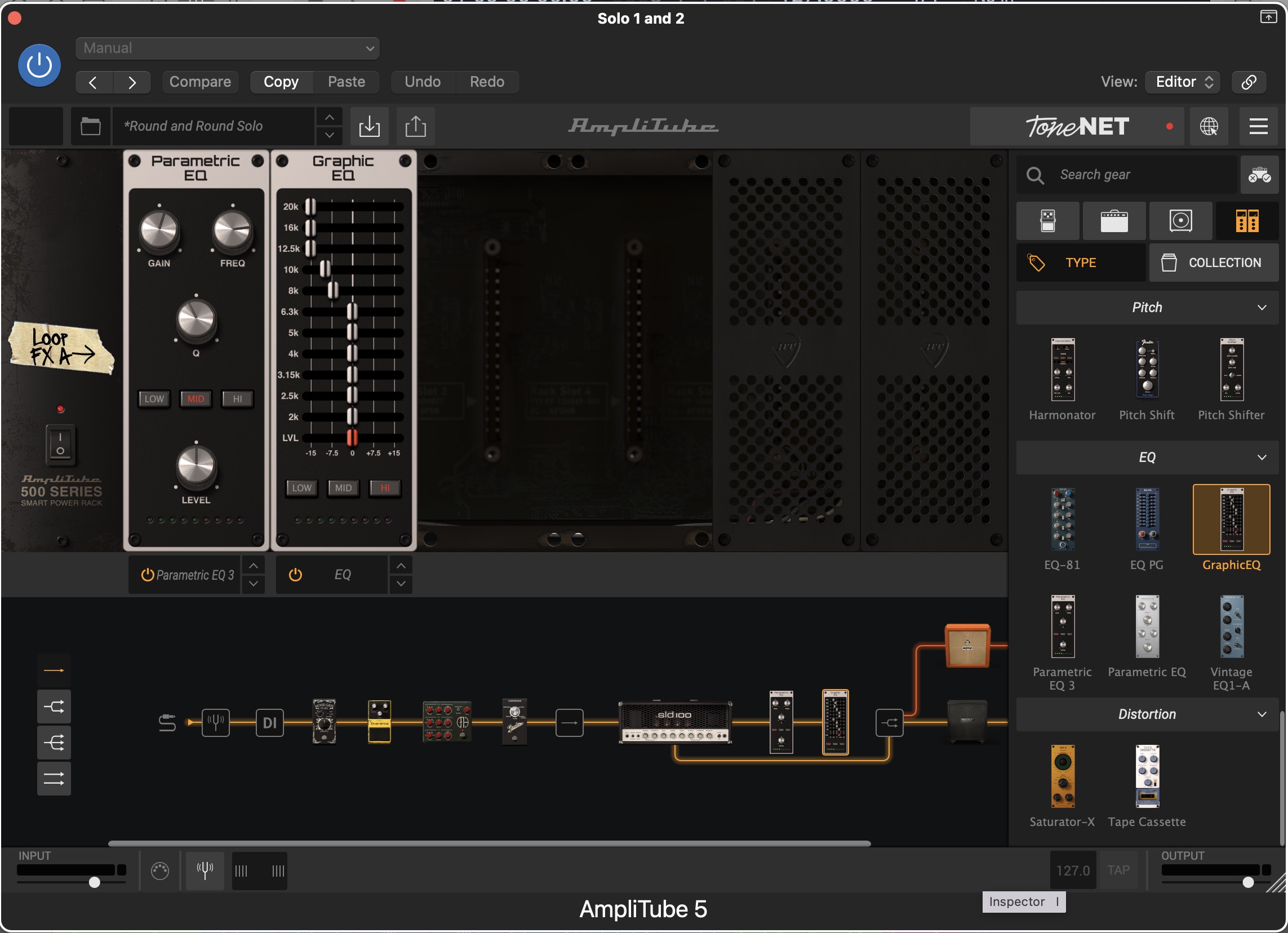Select the Tape Cassette rack unit

(x=1147, y=787)
